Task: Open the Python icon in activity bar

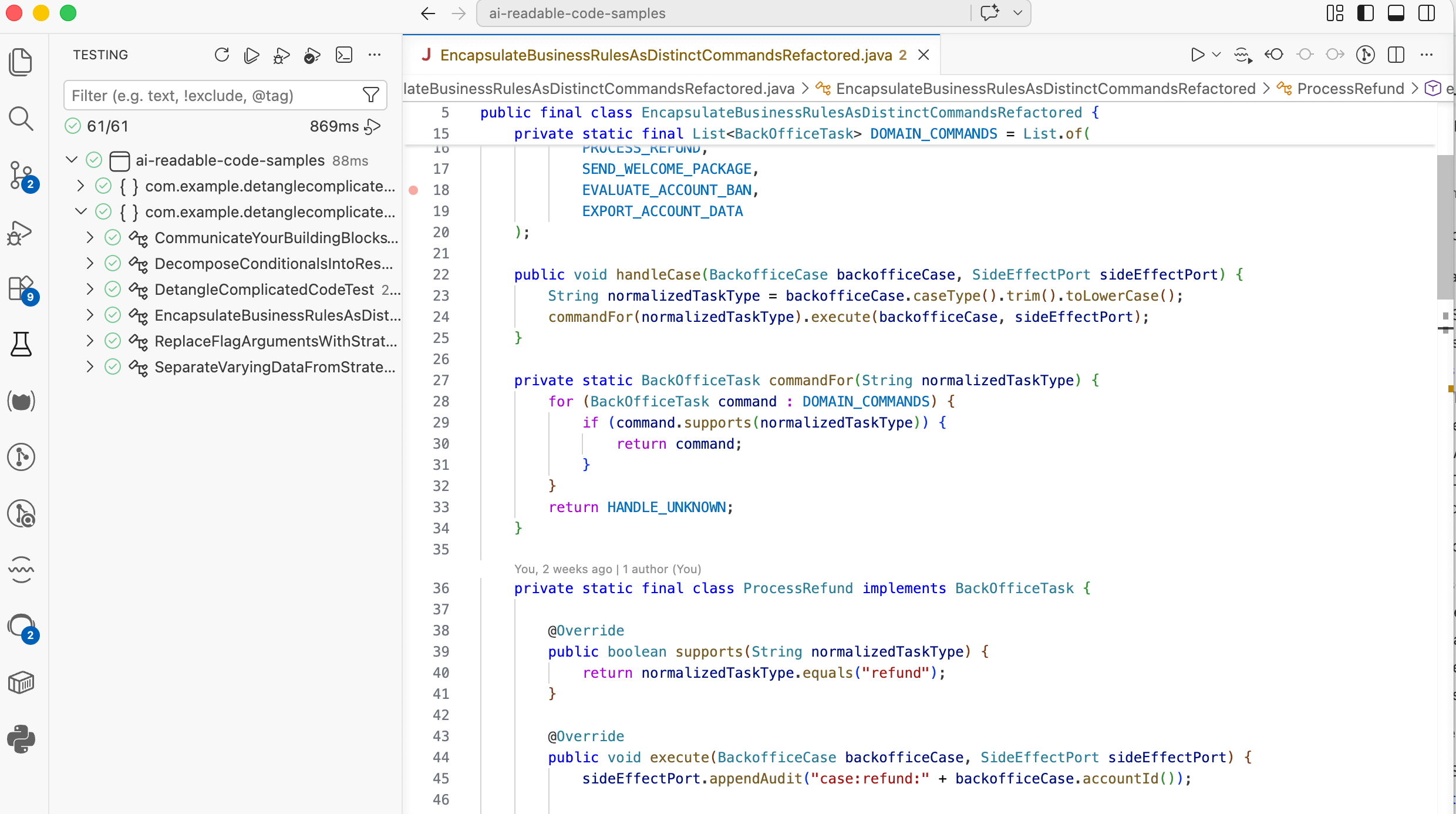Action: tap(21, 738)
